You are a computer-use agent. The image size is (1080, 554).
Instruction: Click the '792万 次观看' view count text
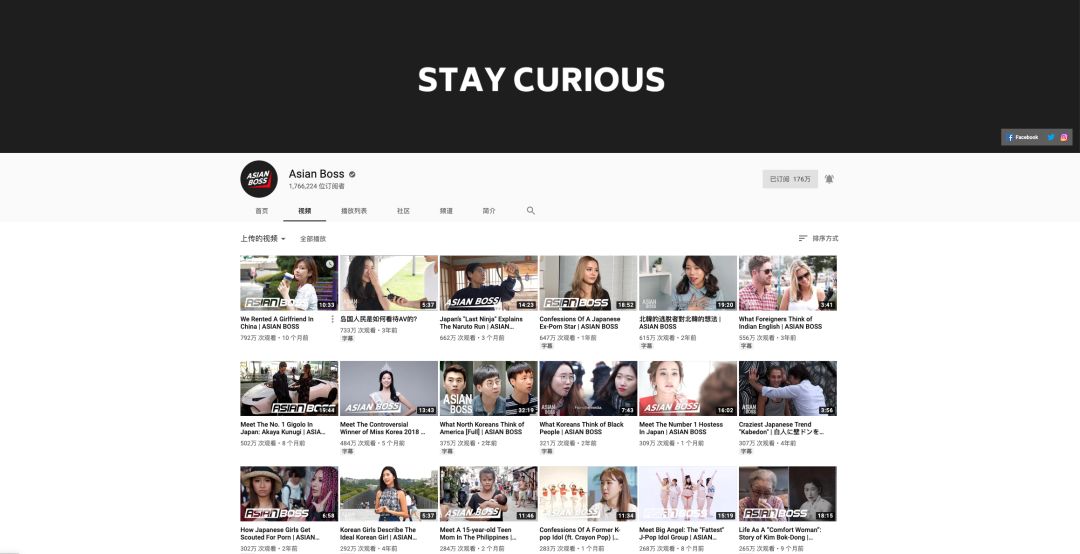coord(258,338)
